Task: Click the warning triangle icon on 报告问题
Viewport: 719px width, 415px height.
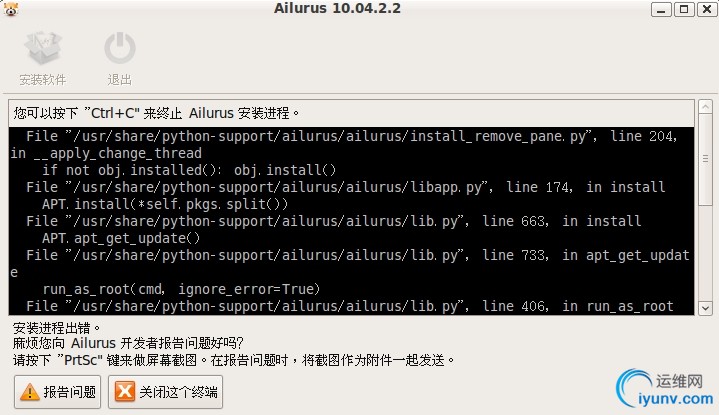Action: pos(30,392)
